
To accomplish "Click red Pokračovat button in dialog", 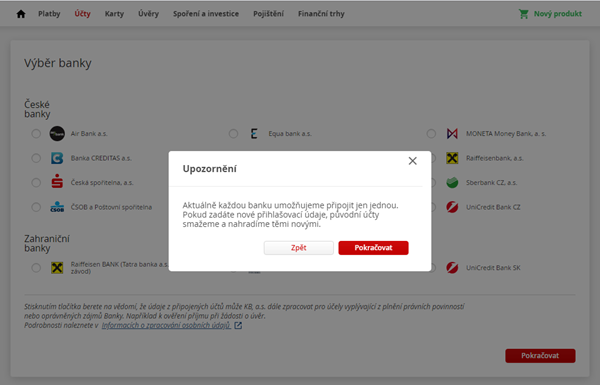I will coord(373,248).
